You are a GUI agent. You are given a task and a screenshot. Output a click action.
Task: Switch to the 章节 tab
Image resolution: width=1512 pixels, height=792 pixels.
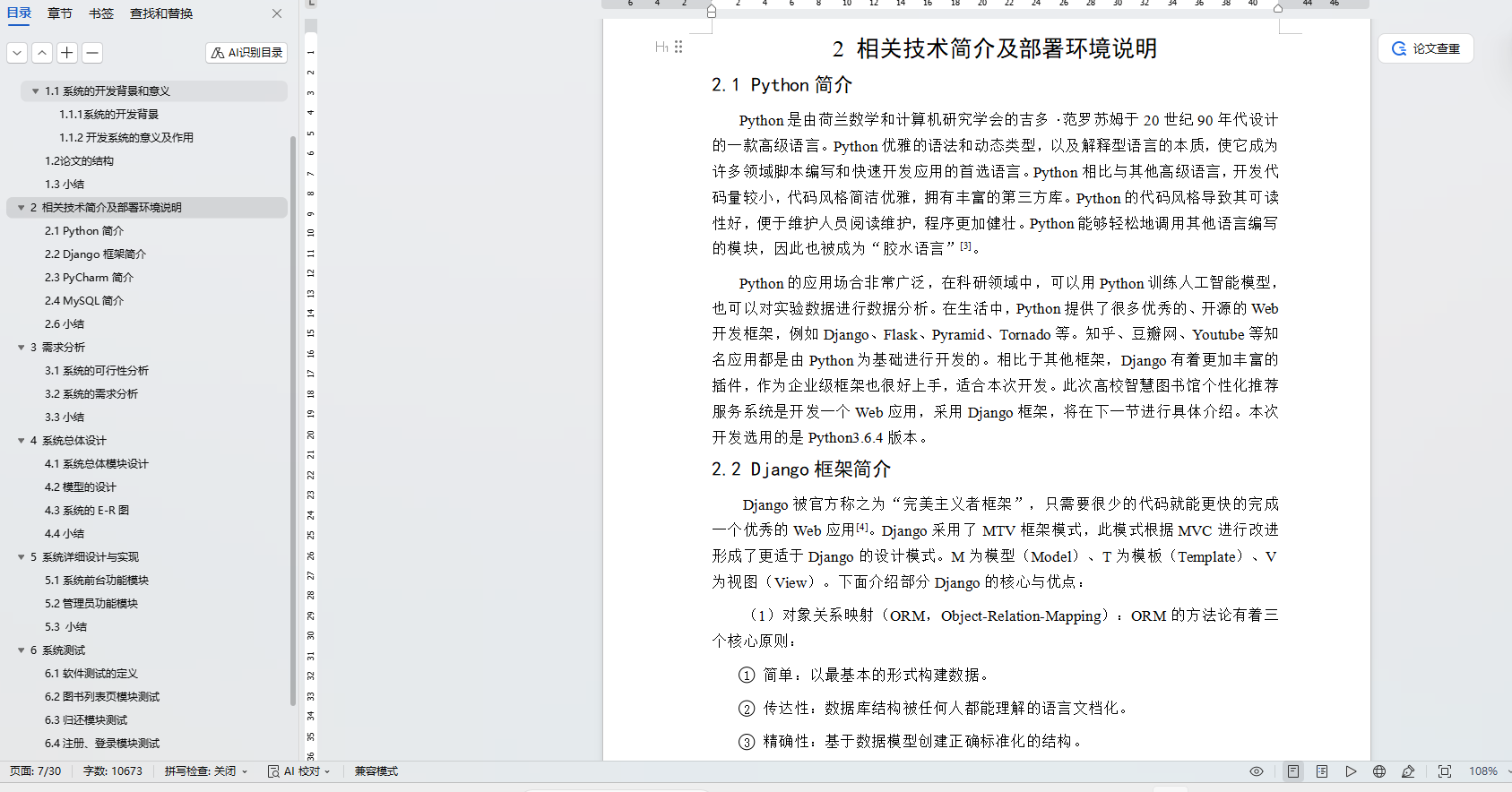pos(60,13)
